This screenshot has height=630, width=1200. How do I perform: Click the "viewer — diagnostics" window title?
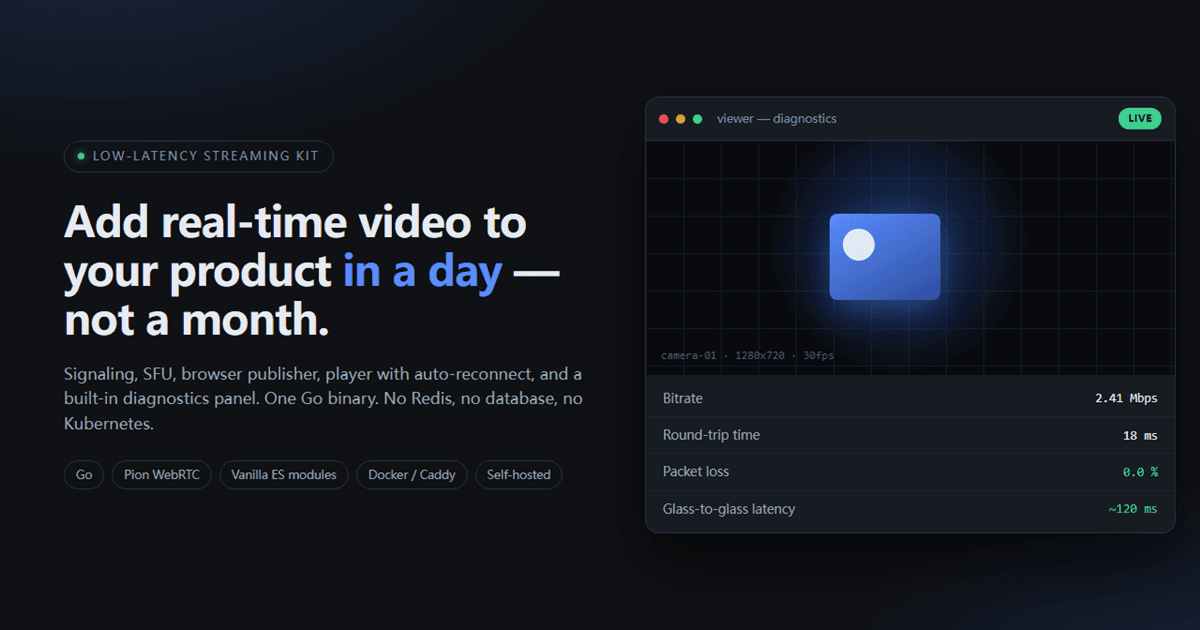[x=777, y=119]
